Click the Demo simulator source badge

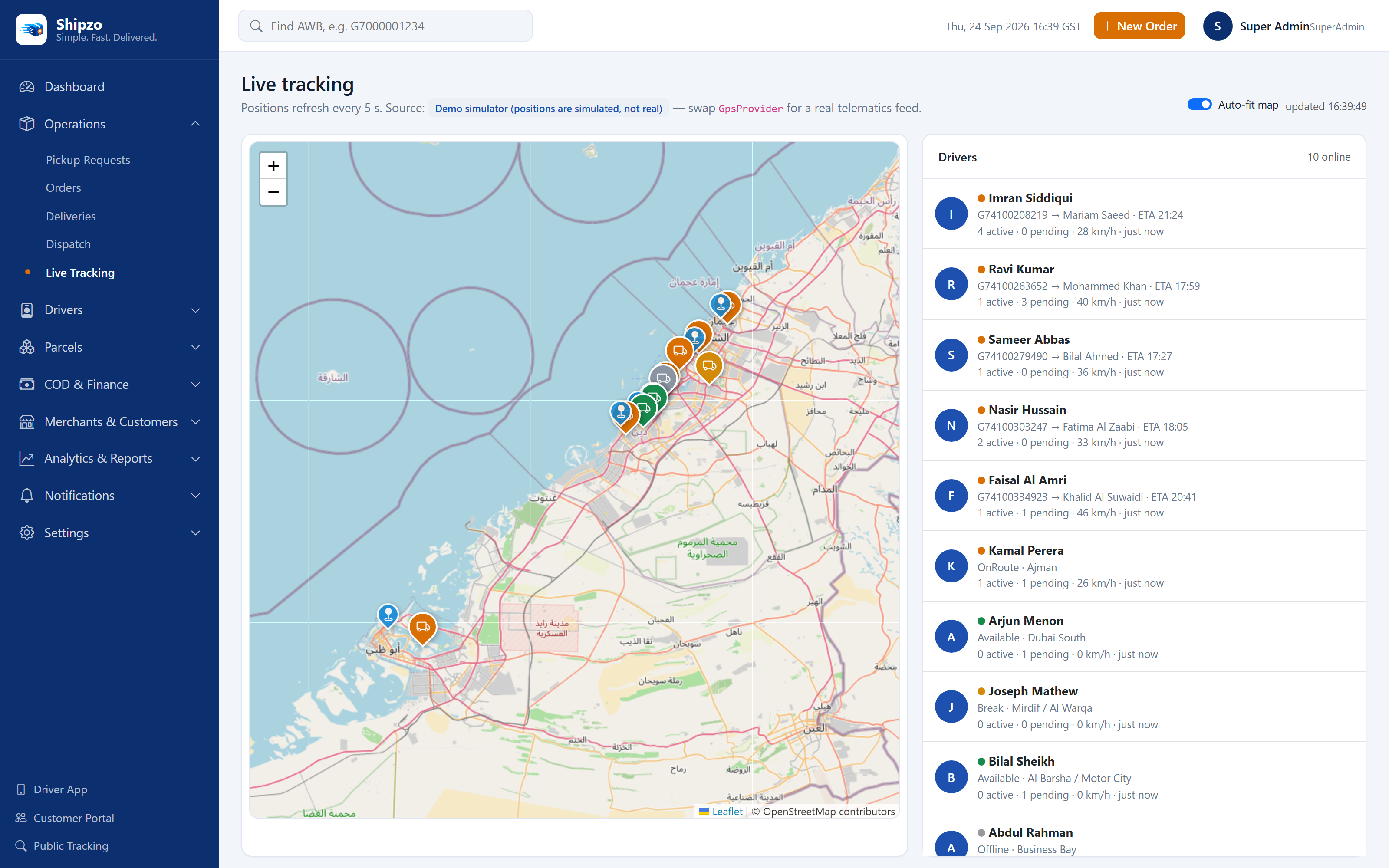(548, 108)
